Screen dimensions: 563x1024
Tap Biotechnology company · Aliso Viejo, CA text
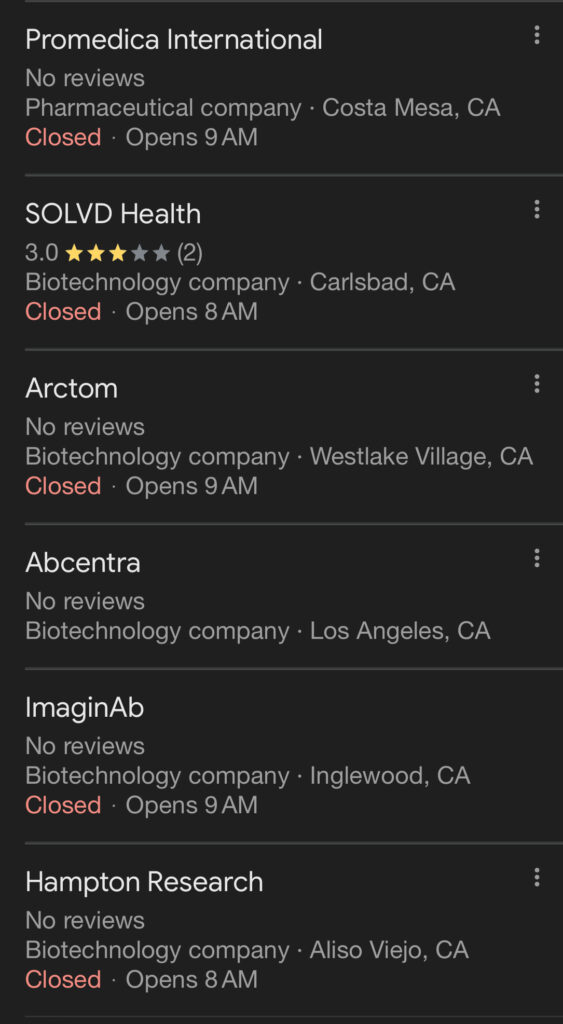click(x=247, y=950)
